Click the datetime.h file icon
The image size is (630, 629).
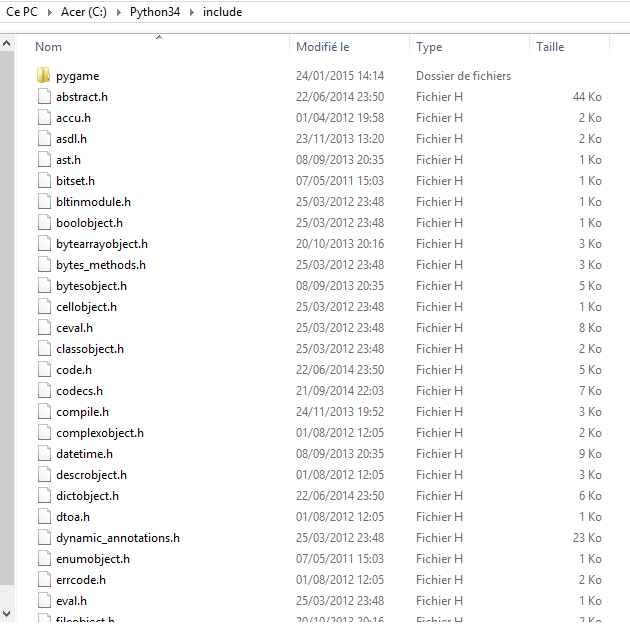43,454
